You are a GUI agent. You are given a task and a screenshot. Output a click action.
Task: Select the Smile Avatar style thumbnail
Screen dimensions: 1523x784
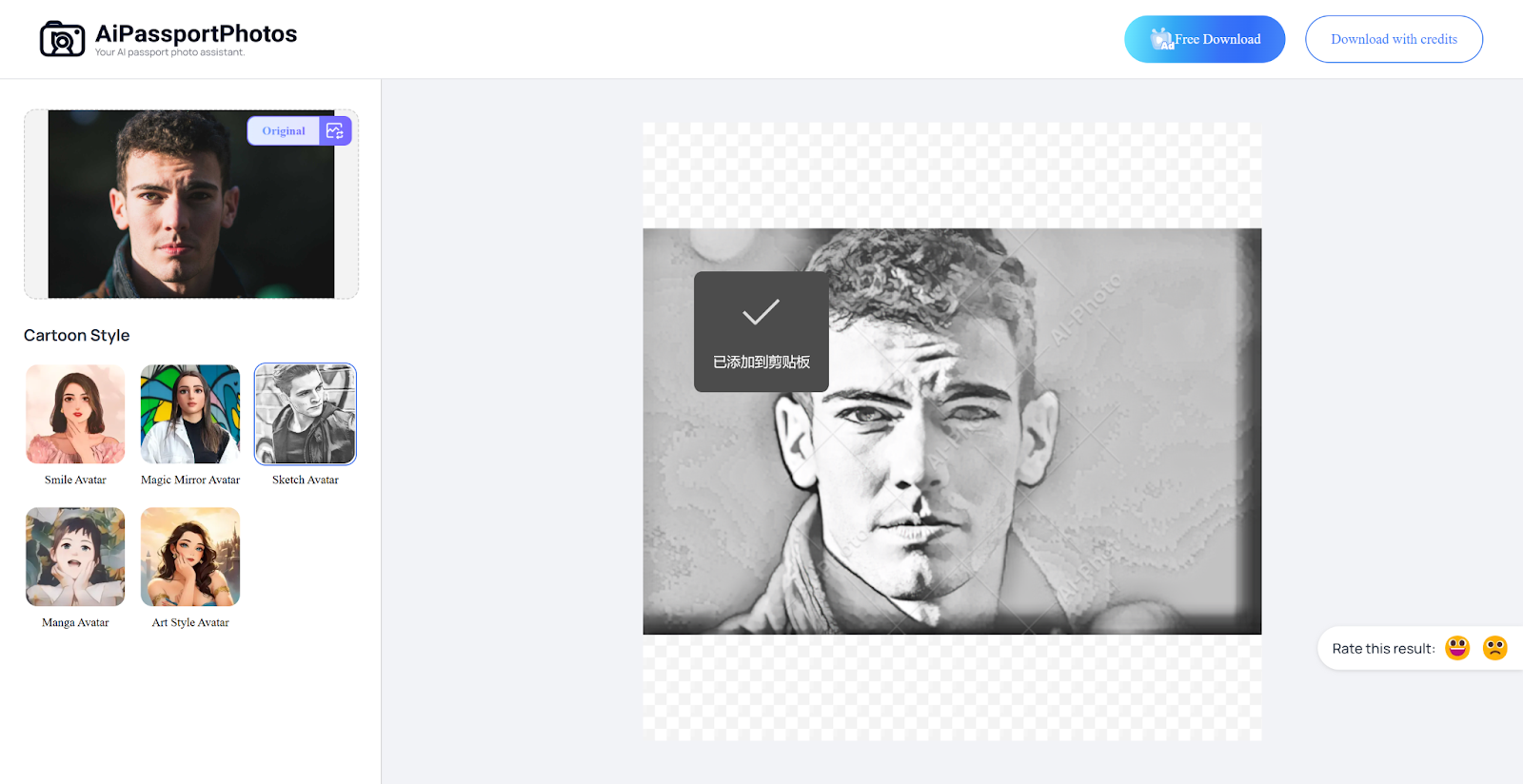tap(75, 414)
